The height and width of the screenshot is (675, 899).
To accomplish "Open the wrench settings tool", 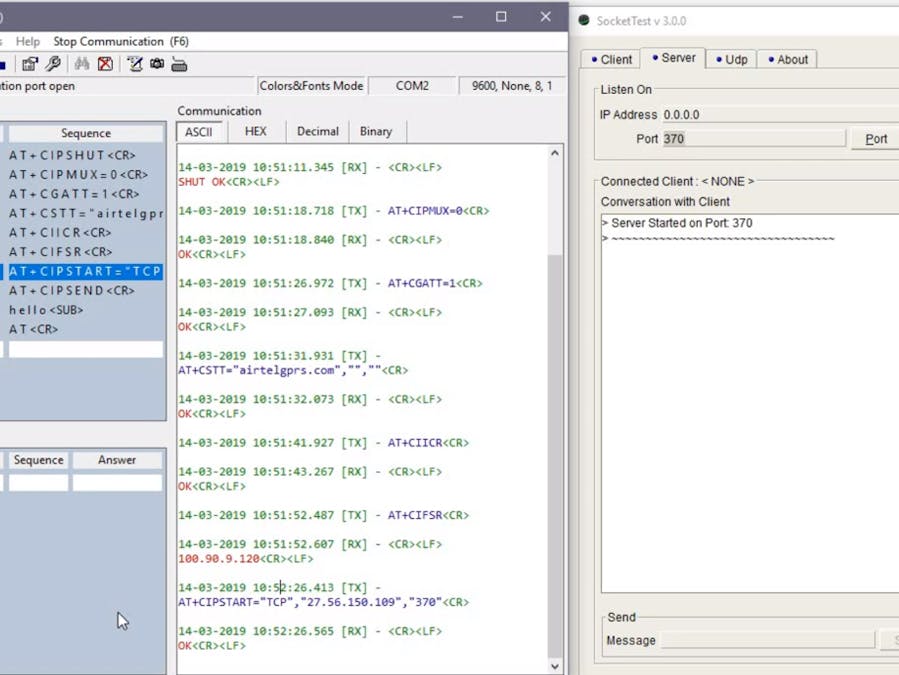I will (53, 64).
